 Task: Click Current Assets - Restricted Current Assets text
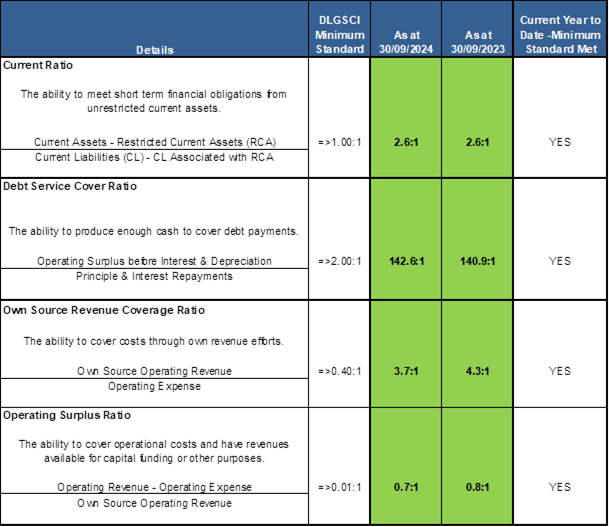[x=155, y=142]
